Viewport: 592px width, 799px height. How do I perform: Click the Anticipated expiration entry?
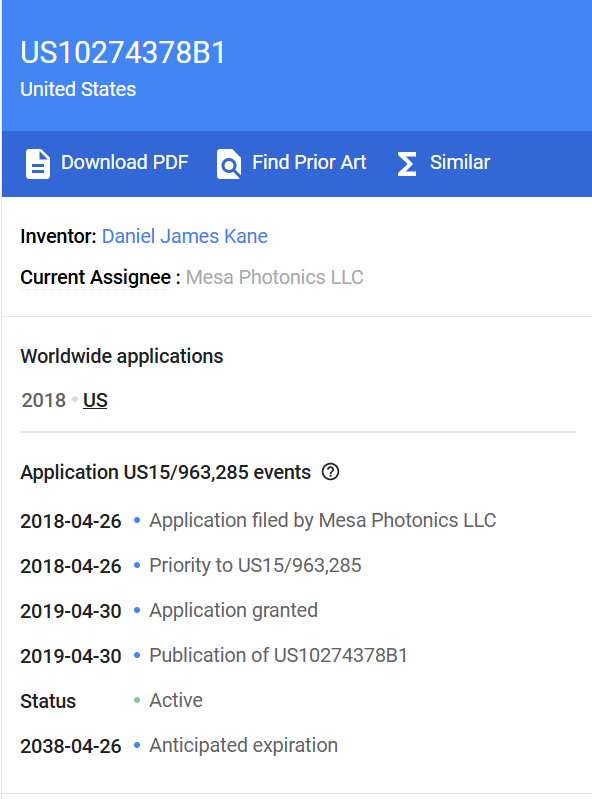tap(244, 745)
